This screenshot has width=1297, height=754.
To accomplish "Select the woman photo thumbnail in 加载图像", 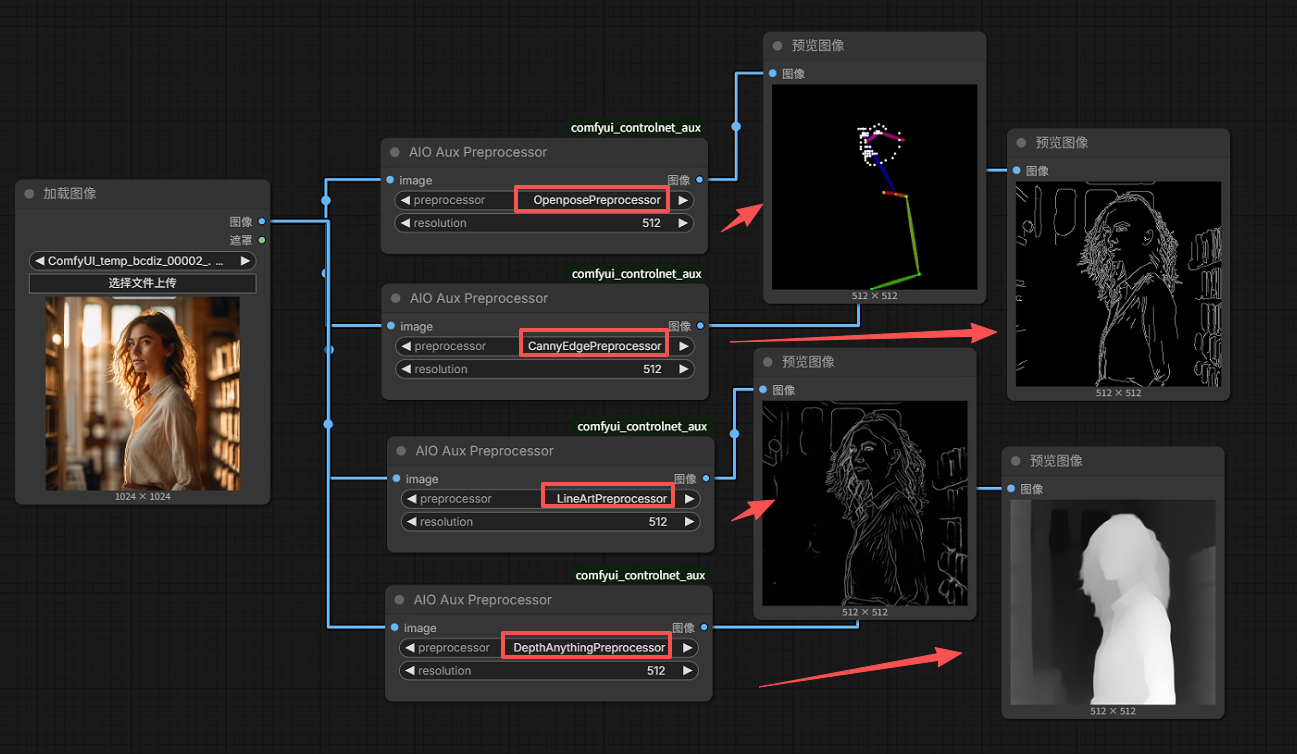I will coord(142,393).
